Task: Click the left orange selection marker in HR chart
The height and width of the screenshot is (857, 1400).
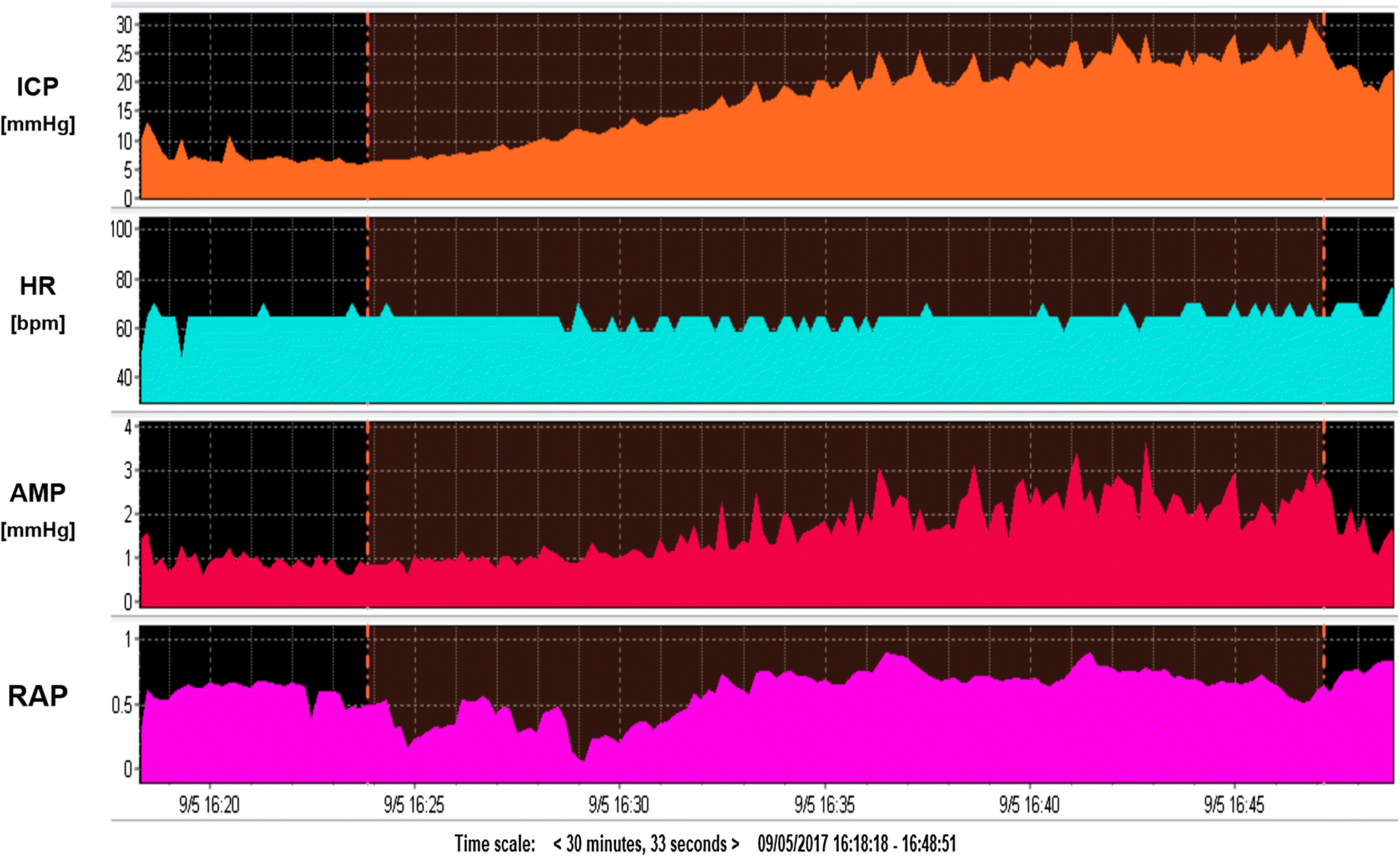Action: pyautogui.click(x=368, y=310)
